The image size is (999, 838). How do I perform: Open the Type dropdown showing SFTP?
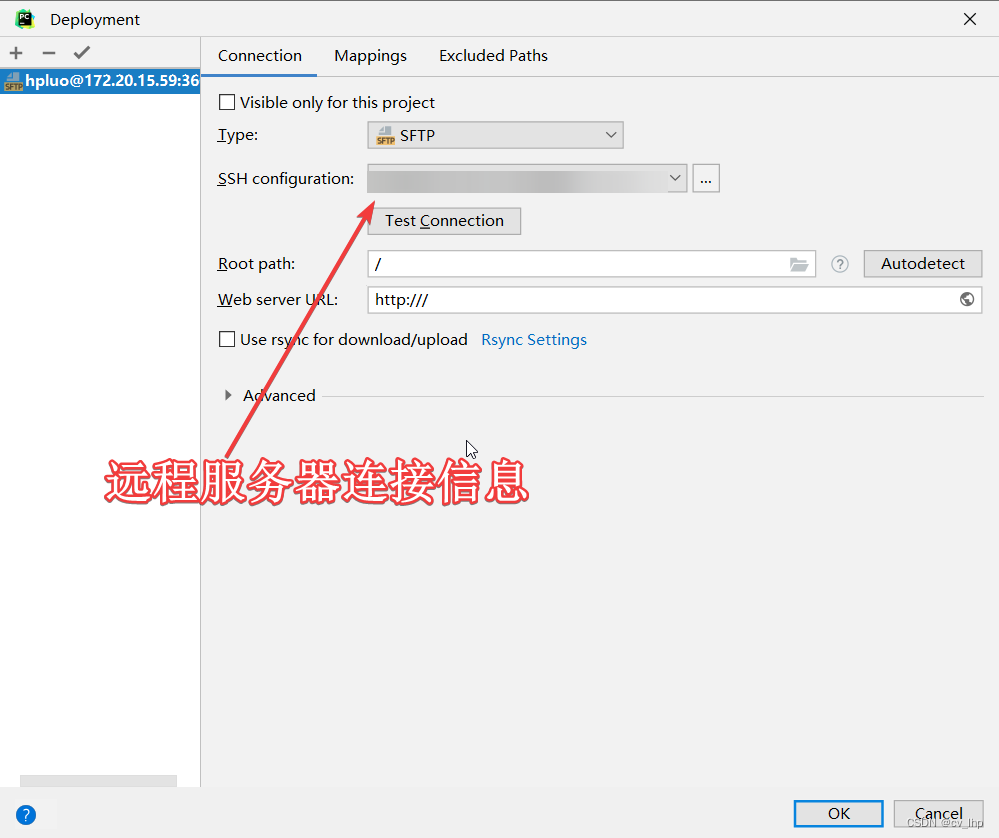pyautogui.click(x=495, y=134)
